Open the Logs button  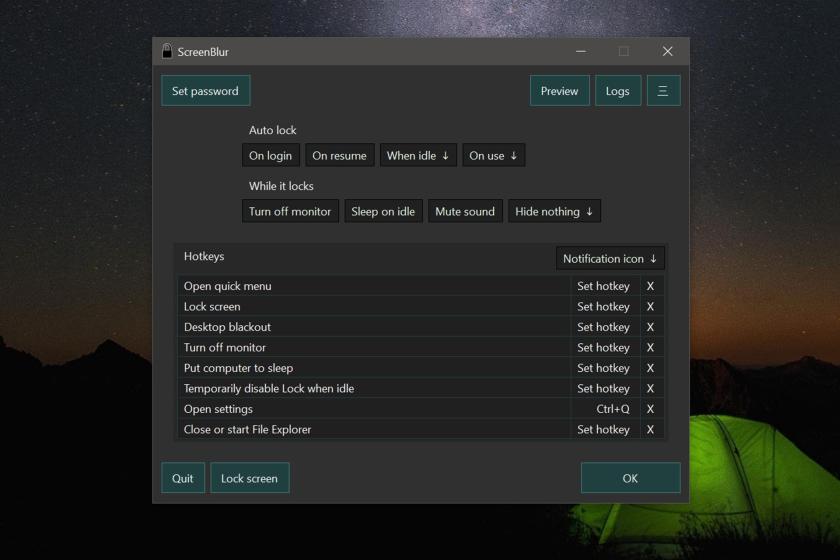(618, 91)
